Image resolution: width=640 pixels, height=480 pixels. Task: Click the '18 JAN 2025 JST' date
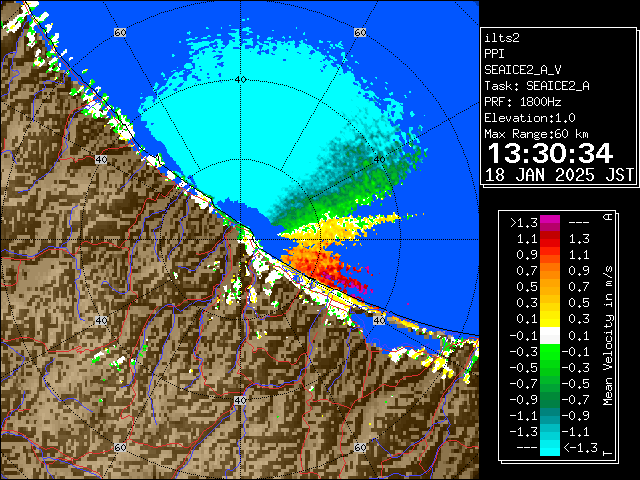[559, 175]
